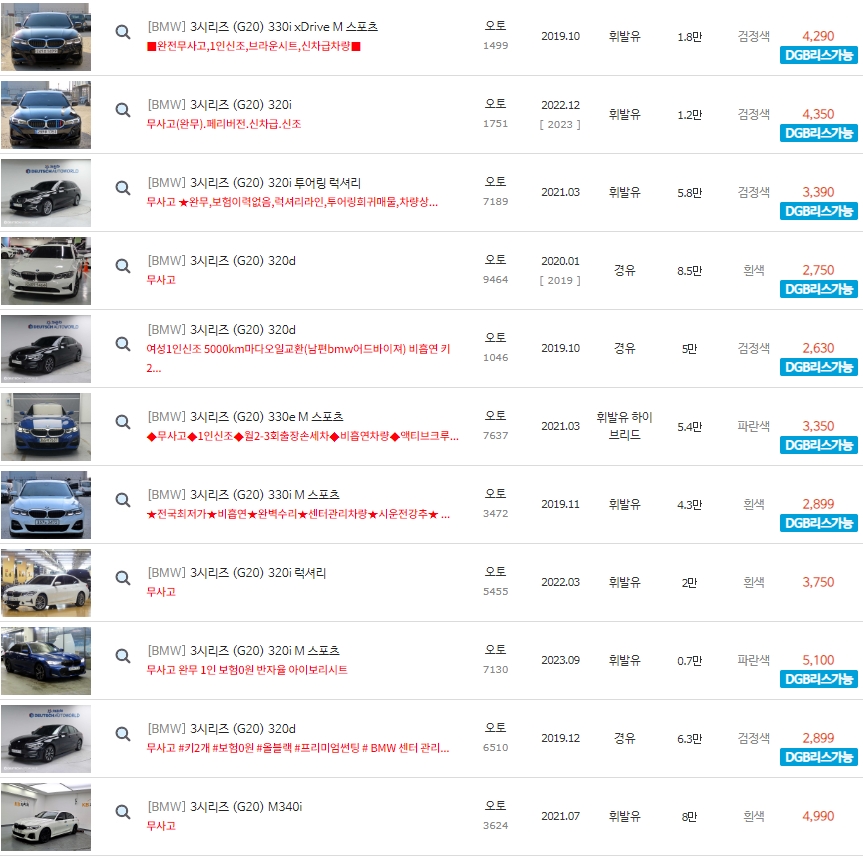Open M340i listing title

click(225, 807)
